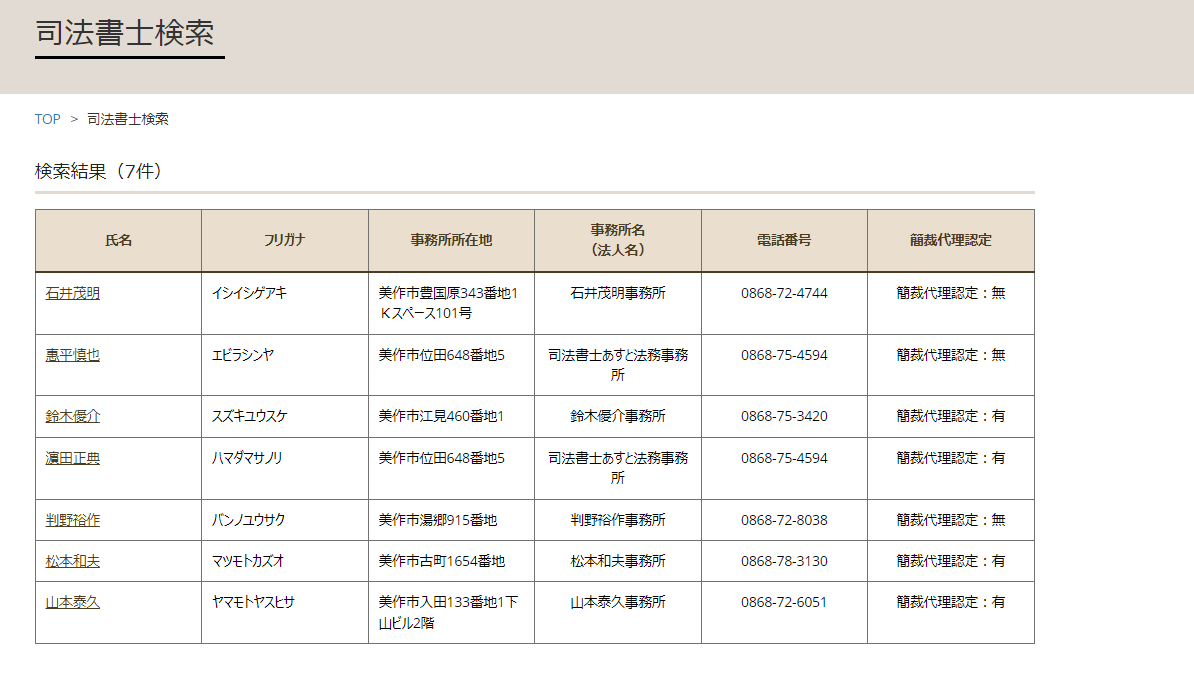Click the 判野裕作 name link
The image size is (1194, 676).
point(72,520)
